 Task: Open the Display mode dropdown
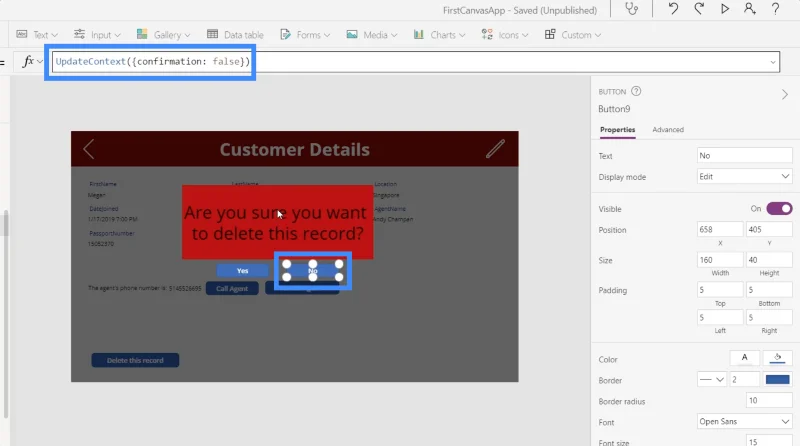(744, 177)
